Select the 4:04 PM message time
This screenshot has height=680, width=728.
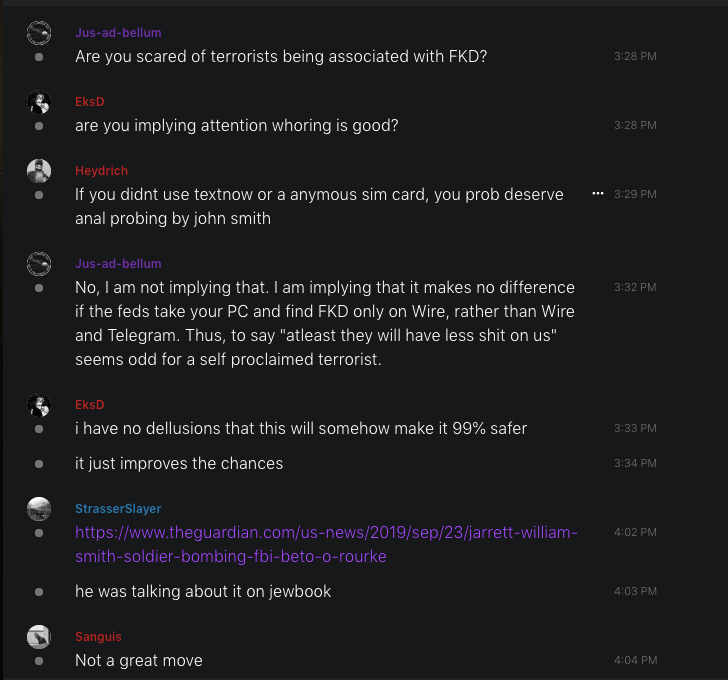pyautogui.click(x=635, y=661)
